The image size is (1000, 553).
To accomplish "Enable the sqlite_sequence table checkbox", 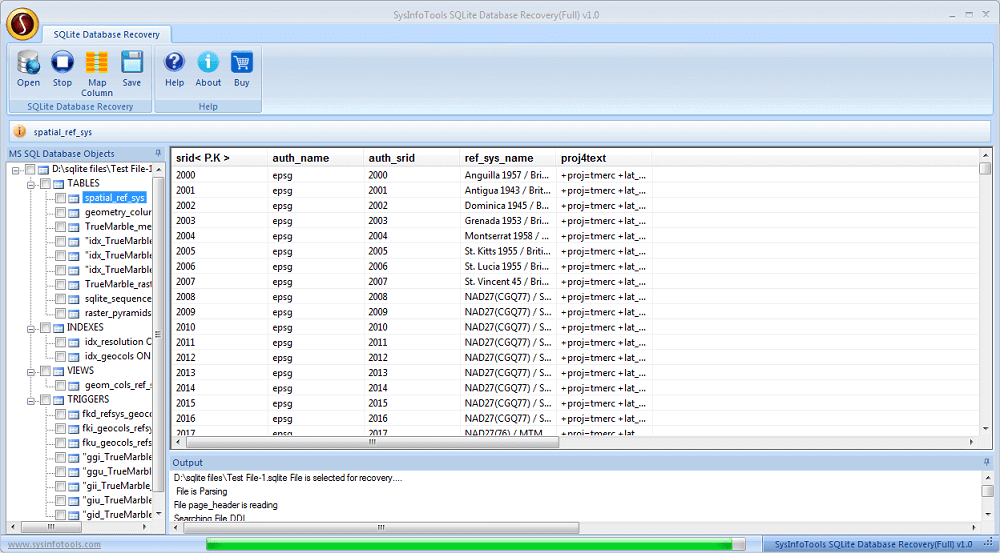I will [x=62, y=299].
